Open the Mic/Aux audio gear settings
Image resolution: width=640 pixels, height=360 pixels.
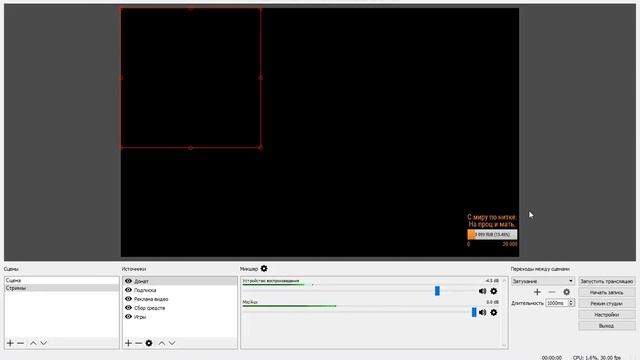pos(494,312)
